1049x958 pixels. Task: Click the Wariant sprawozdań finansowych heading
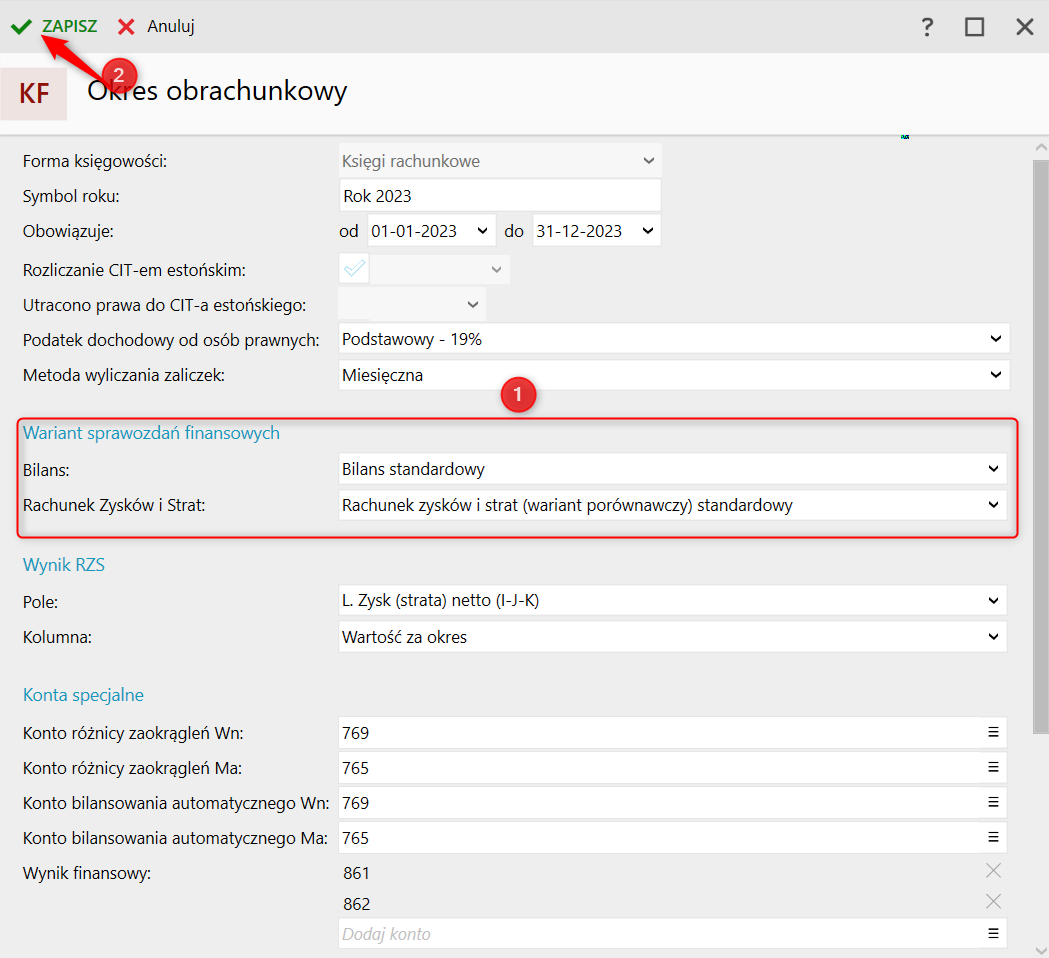[151, 433]
